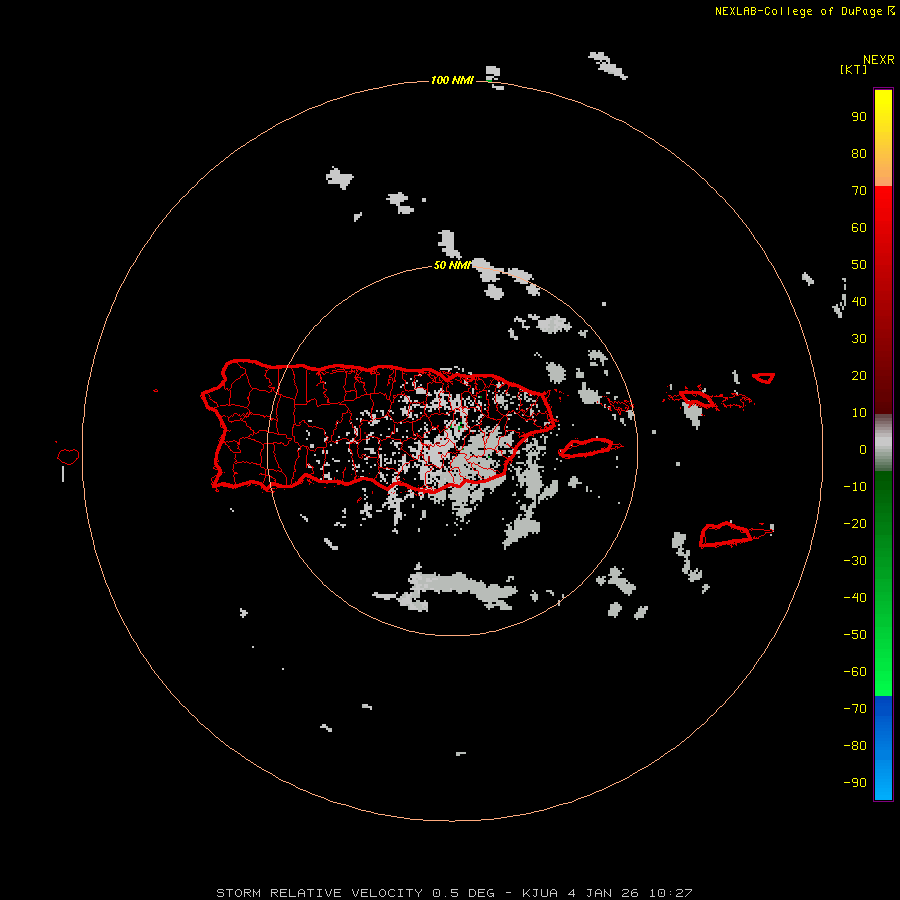This screenshot has height=900, width=900.
Task: Click the Vieques island outline east of Puerto Rico
Action: point(589,448)
